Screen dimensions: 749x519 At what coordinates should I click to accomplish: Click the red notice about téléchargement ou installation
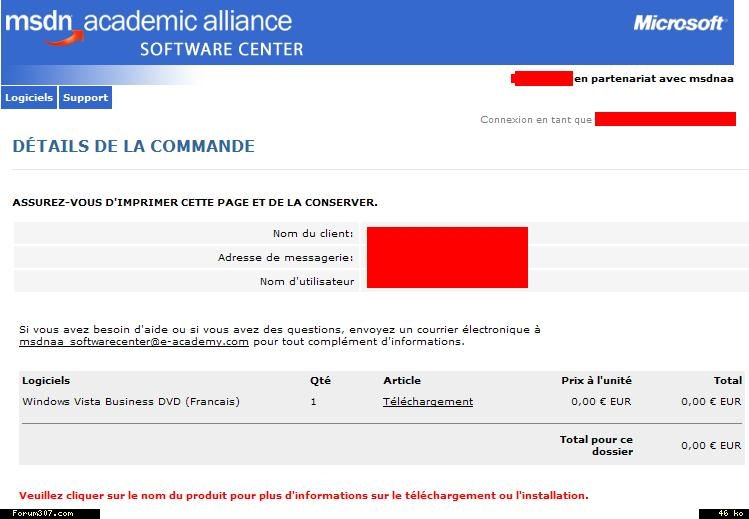click(303, 495)
